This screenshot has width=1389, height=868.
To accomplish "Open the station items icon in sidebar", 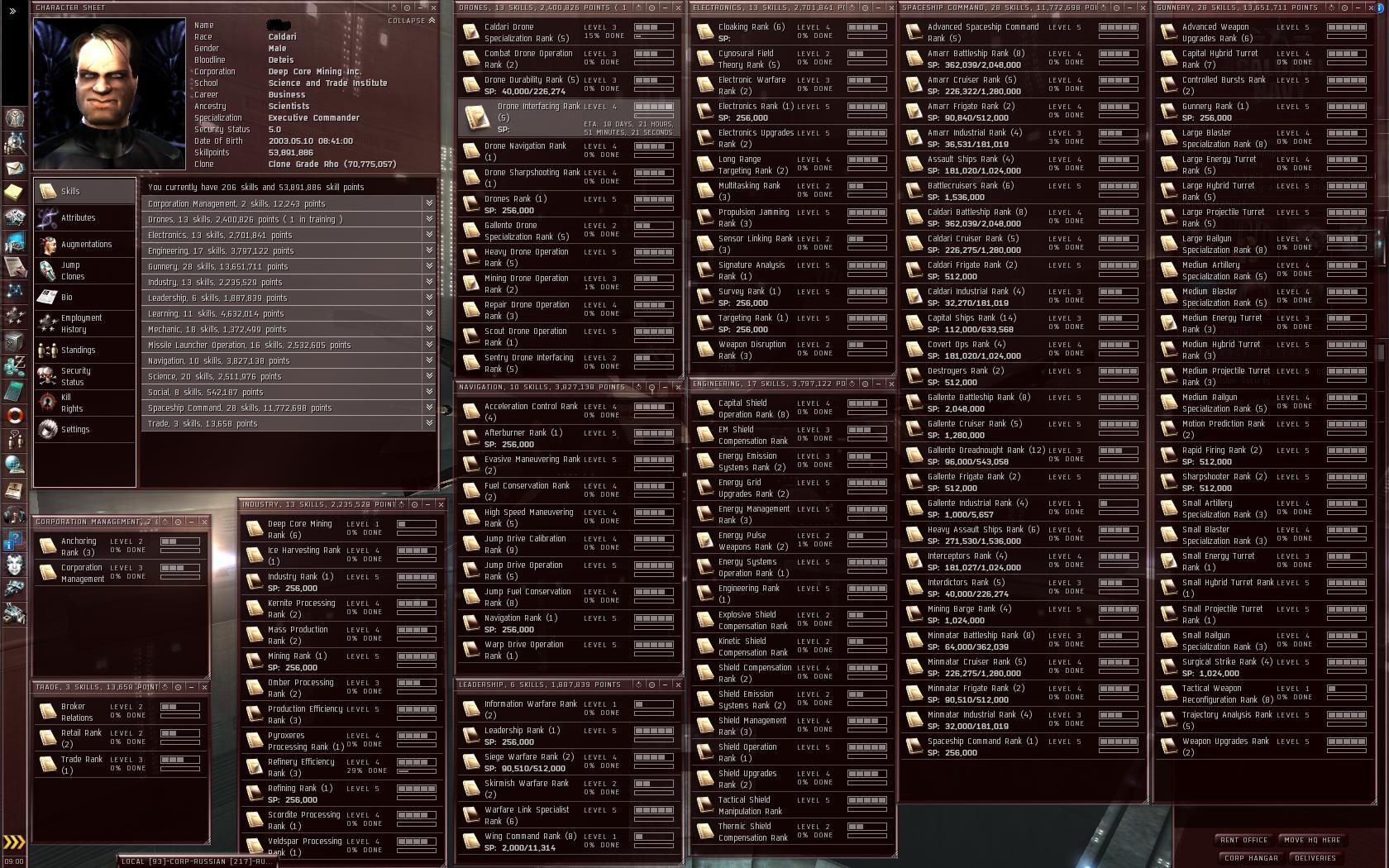I will click(14, 613).
